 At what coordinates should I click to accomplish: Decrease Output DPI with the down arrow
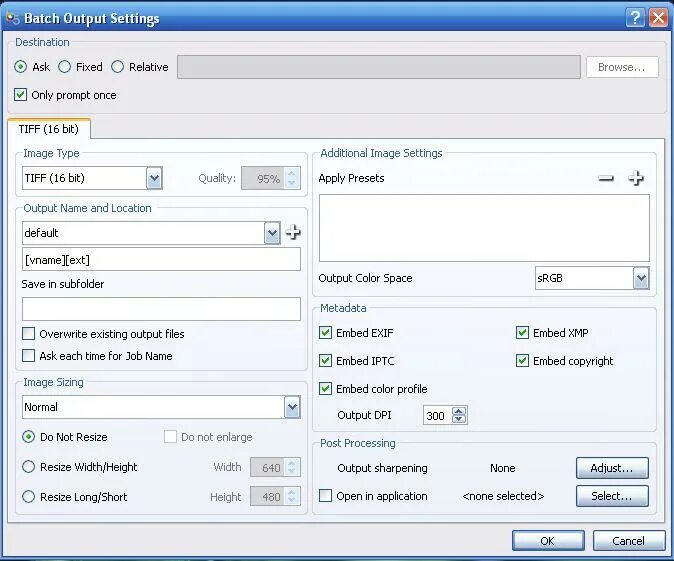coord(459,419)
